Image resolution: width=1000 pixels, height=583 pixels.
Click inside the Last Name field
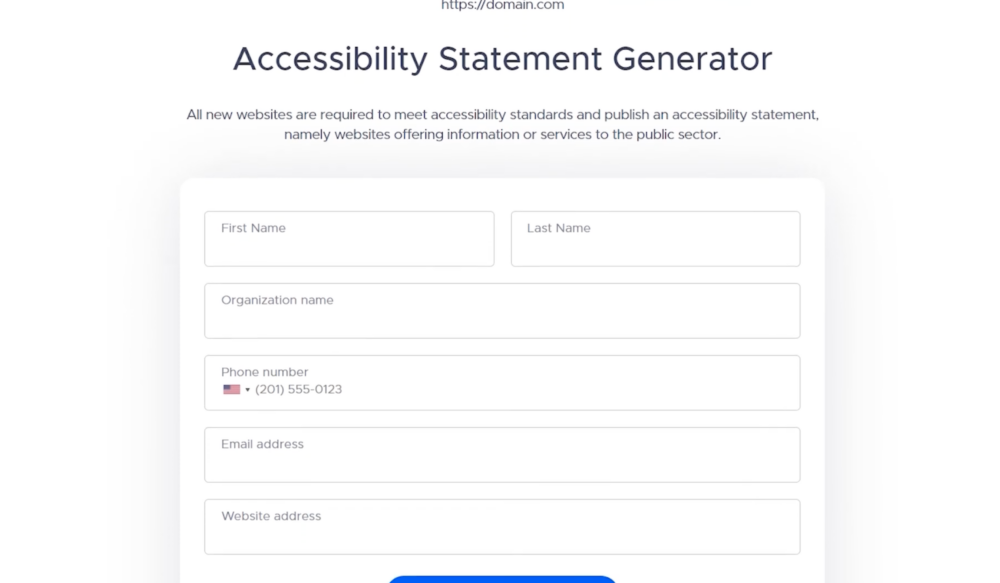tap(655, 239)
